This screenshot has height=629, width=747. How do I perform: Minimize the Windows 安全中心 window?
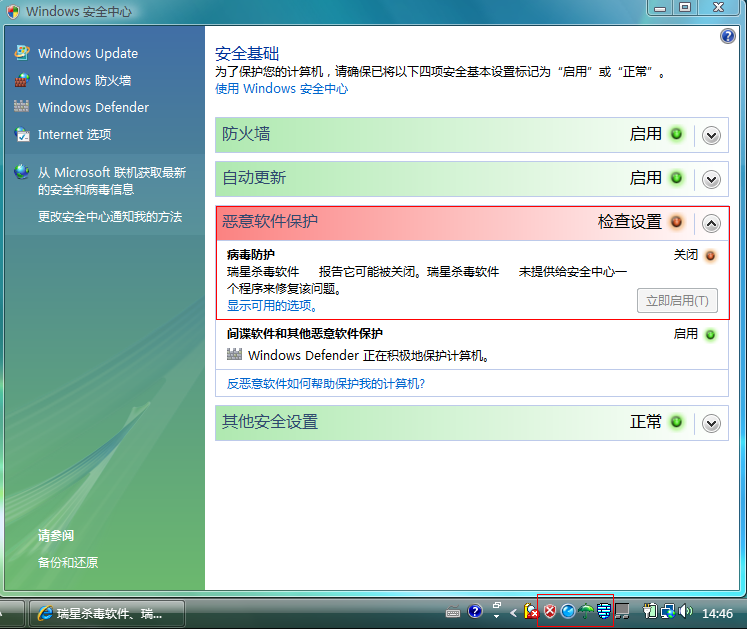pyautogui.click(x=660, y=8)
